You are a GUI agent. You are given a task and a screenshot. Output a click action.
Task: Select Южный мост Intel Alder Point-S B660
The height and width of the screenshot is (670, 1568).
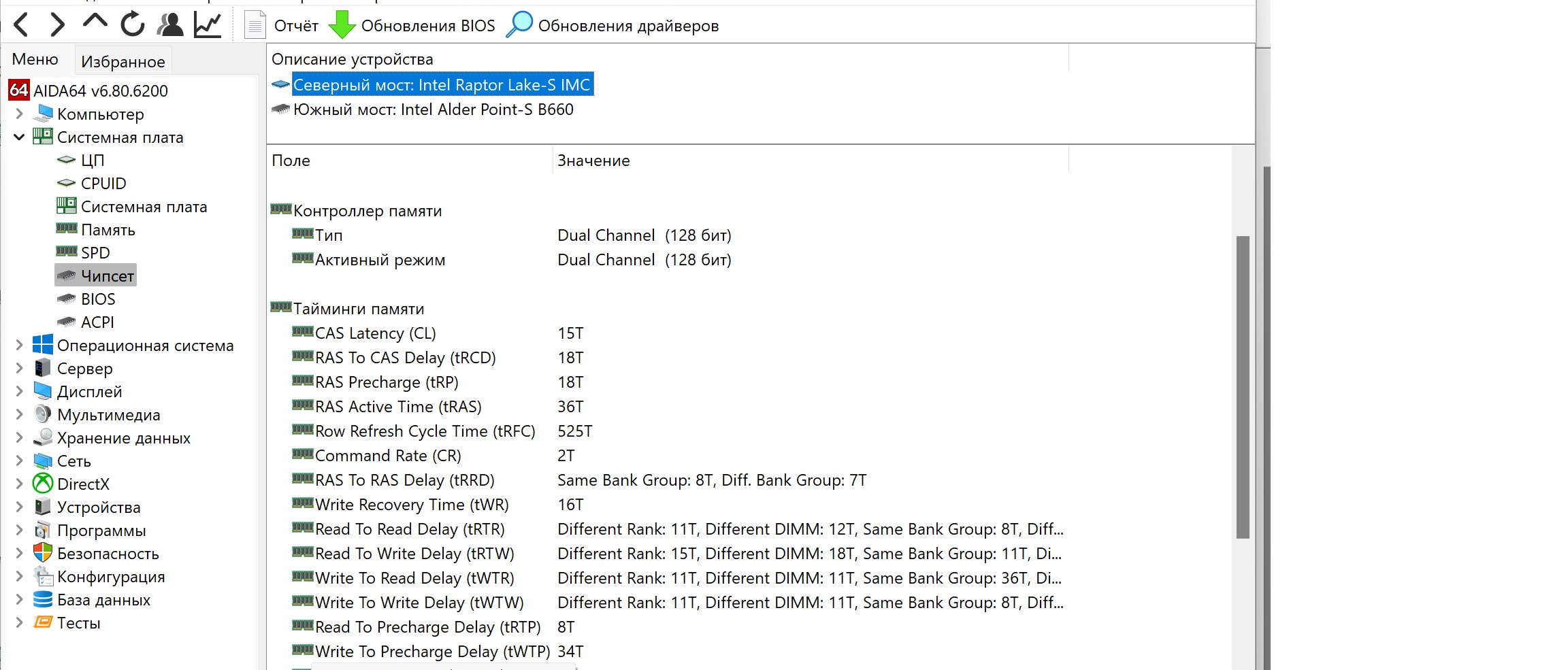433,110
